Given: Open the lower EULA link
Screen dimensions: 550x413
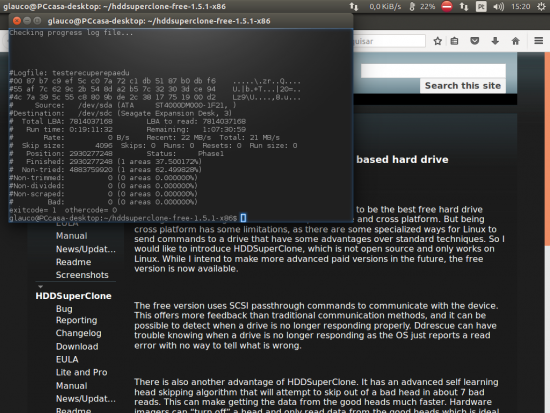Looking at the screenshot, I should pos(67,359).
